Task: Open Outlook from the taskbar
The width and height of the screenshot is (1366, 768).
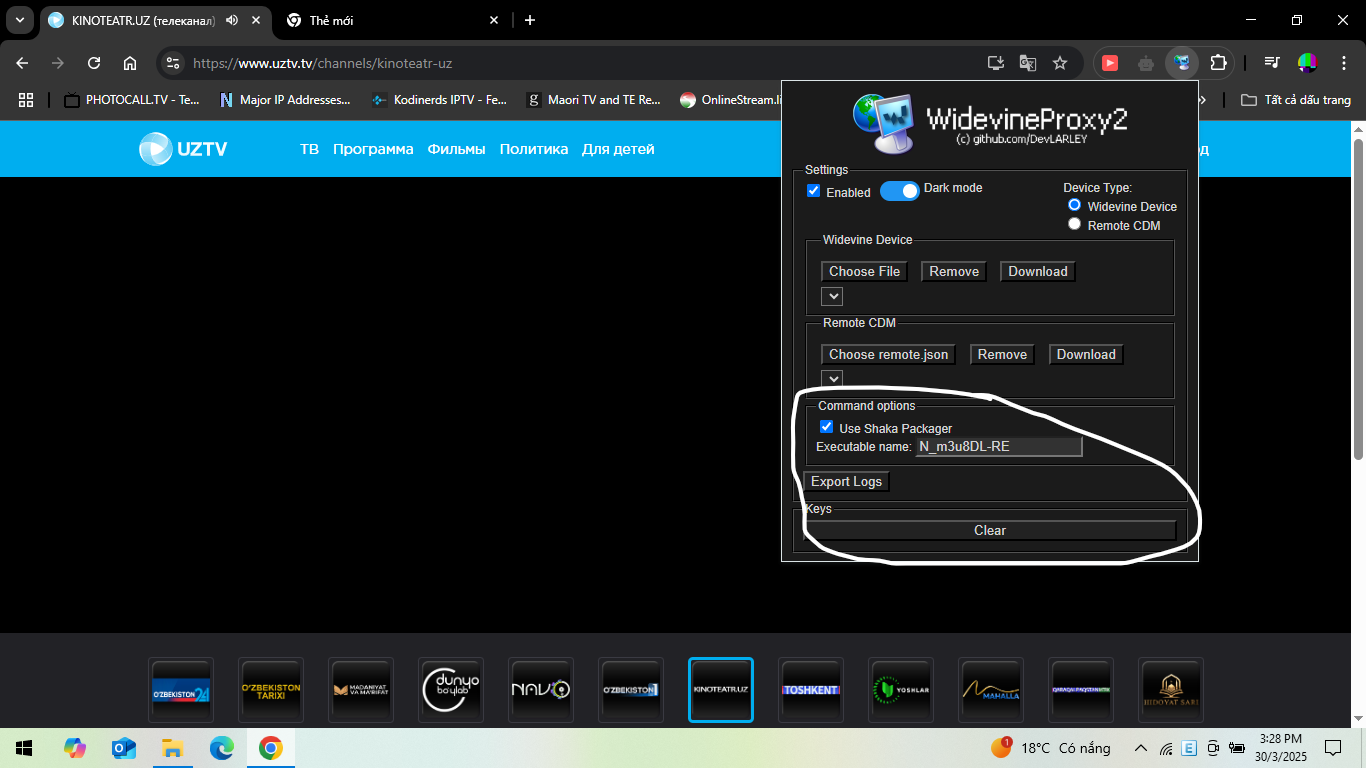Action: click(123, 748)
